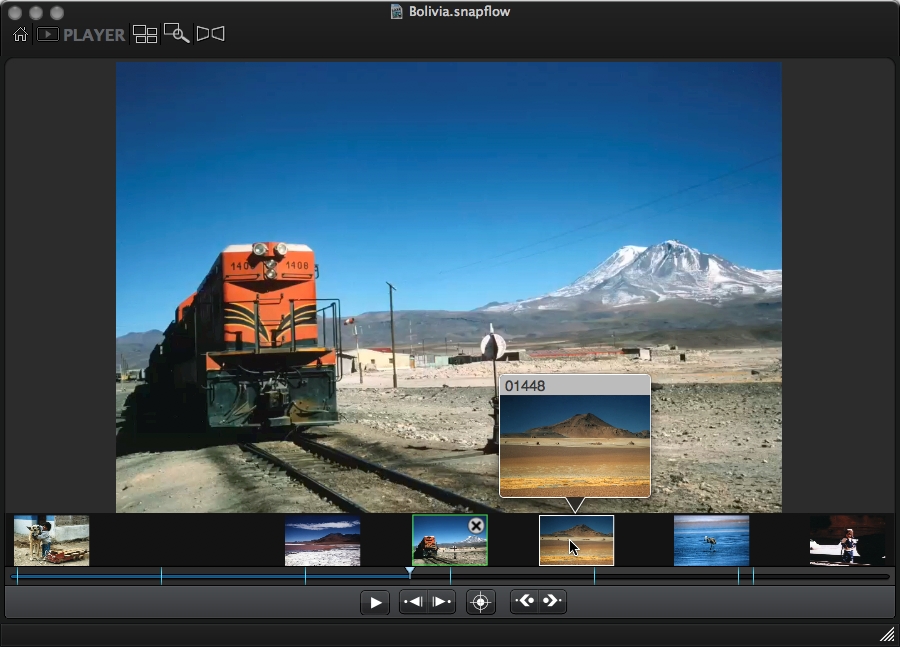Click timeline tick under desert mountain thumbnail

[594, 576]
